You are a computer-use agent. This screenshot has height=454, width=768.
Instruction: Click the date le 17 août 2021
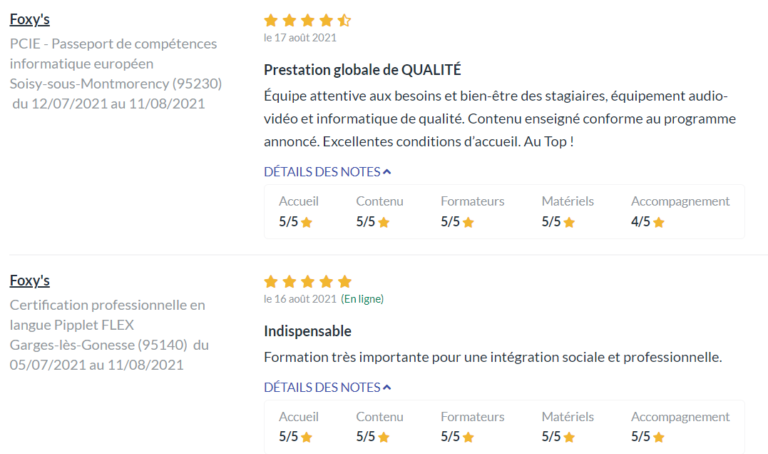[300, 38]
